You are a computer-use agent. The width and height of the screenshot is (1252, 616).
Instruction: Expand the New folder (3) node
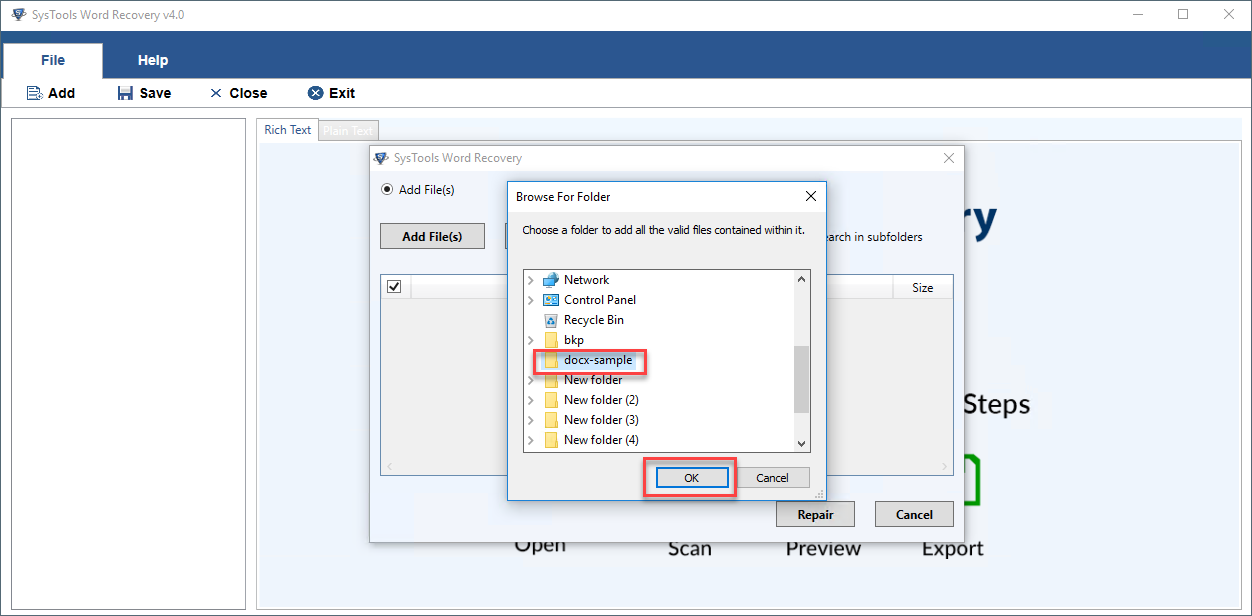(x=531, y=420)
